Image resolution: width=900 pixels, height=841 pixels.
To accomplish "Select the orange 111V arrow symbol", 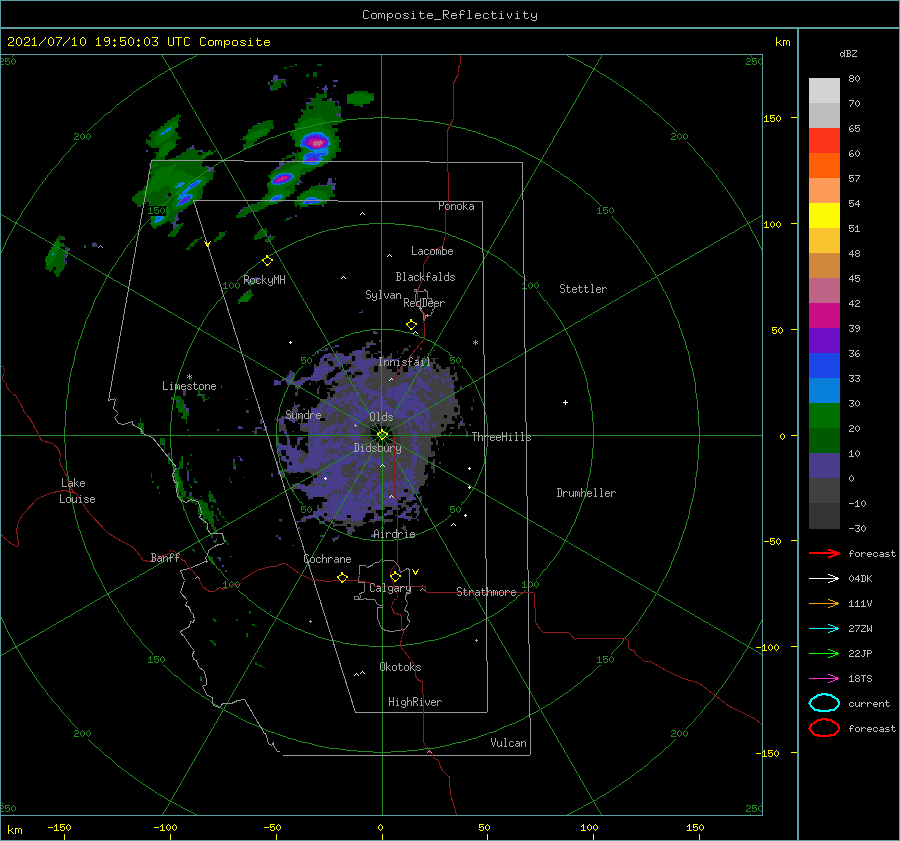I will pos(824,603).
